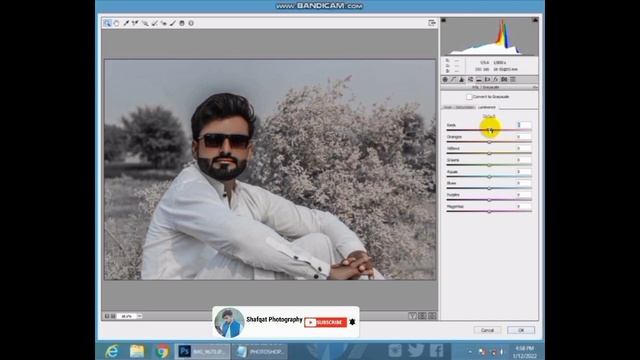Screen dimensions: 640x360
Task: Swap before and after settings icon
Action: (x=422, y=316)
